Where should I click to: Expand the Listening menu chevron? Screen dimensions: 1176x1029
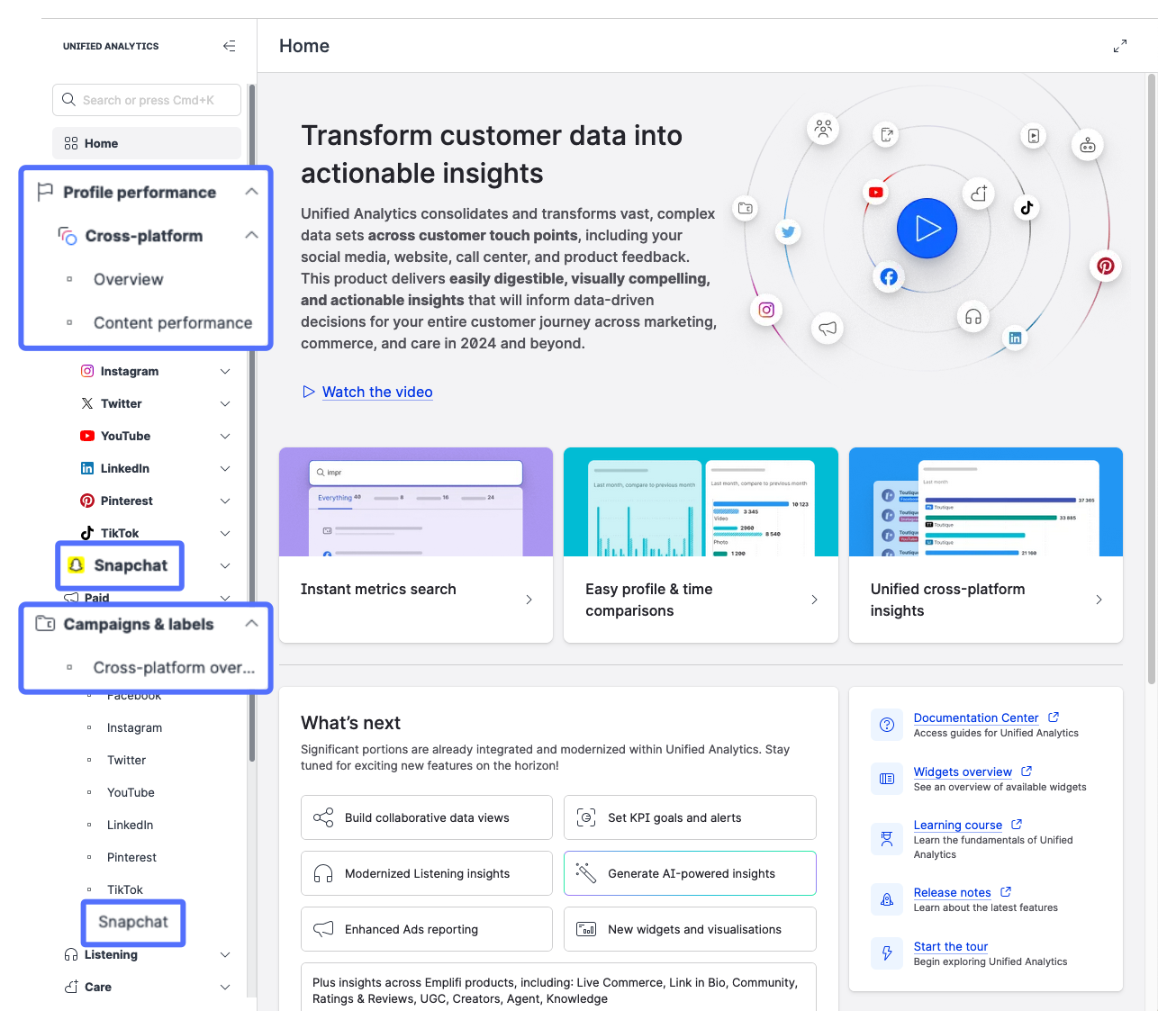225,954
